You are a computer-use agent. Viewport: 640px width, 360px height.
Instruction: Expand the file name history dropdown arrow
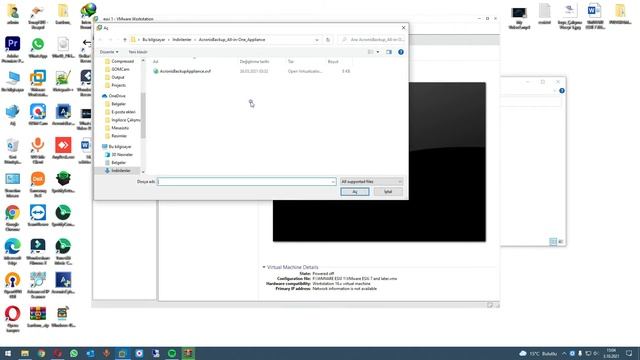point(333,181)
